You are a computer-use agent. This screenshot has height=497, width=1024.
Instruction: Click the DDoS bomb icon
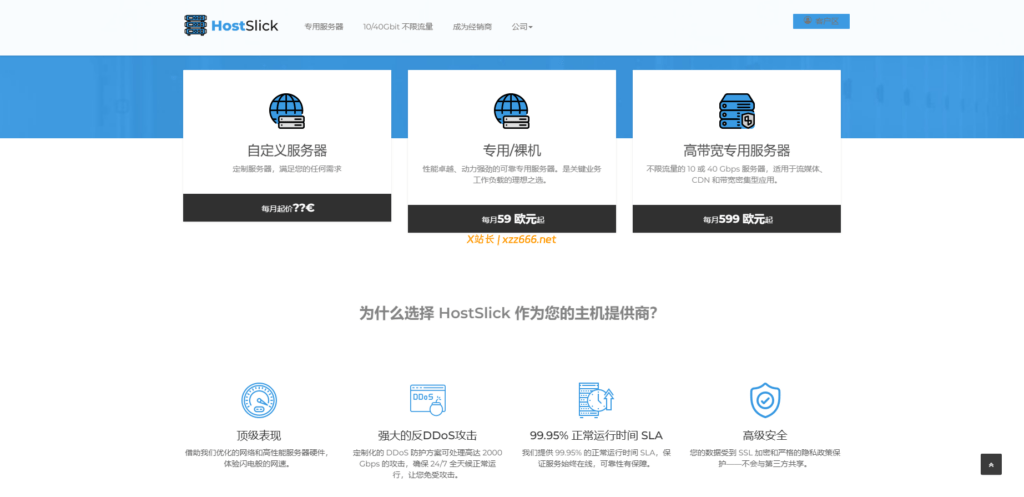click(x=428, y=400)
